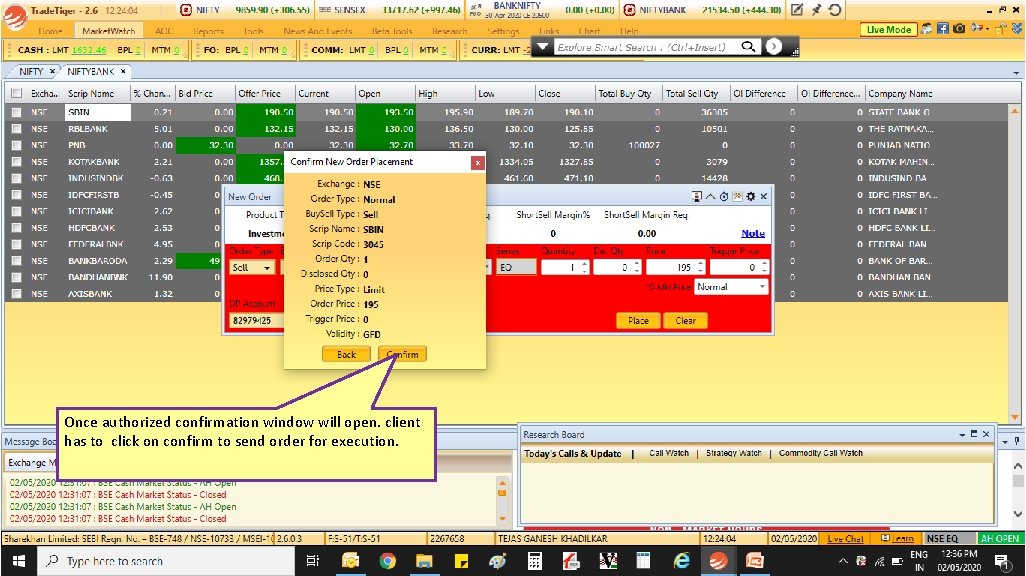1026x576 pixels.
Task: Tick the select-all checkbox in table header
Action: [16, 94]
